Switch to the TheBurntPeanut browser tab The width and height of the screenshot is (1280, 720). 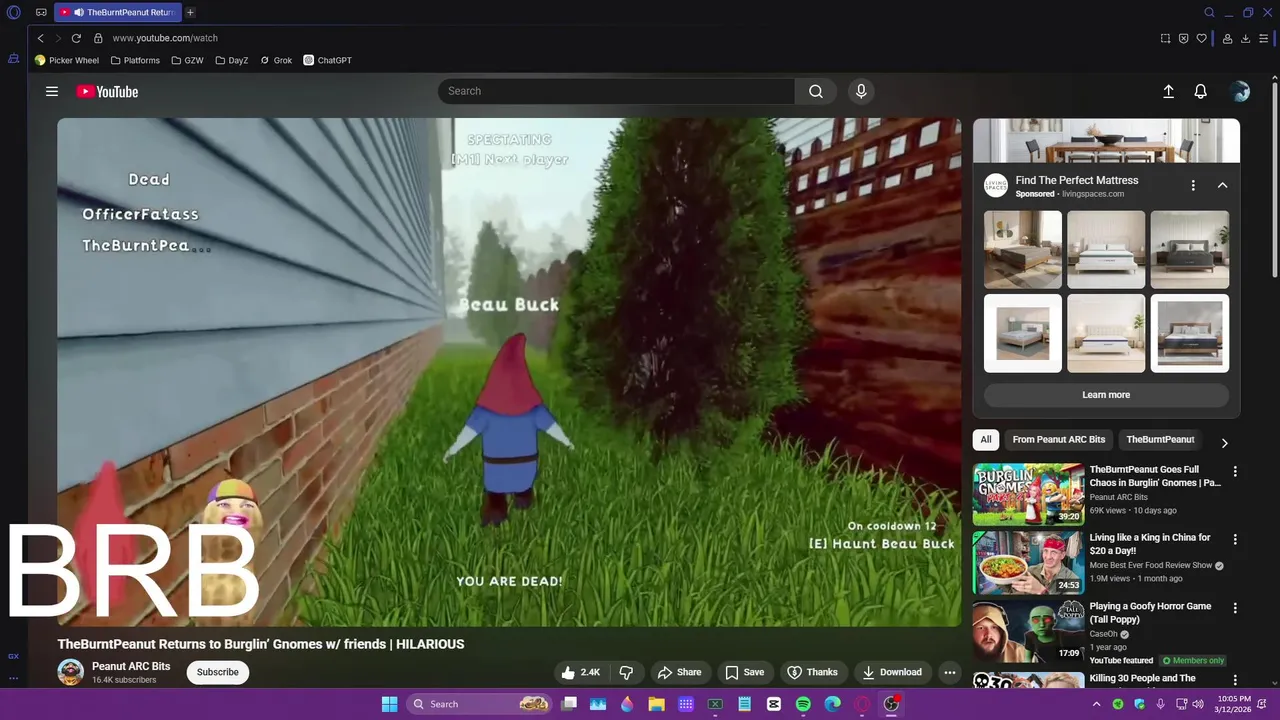tap(117, 13)
